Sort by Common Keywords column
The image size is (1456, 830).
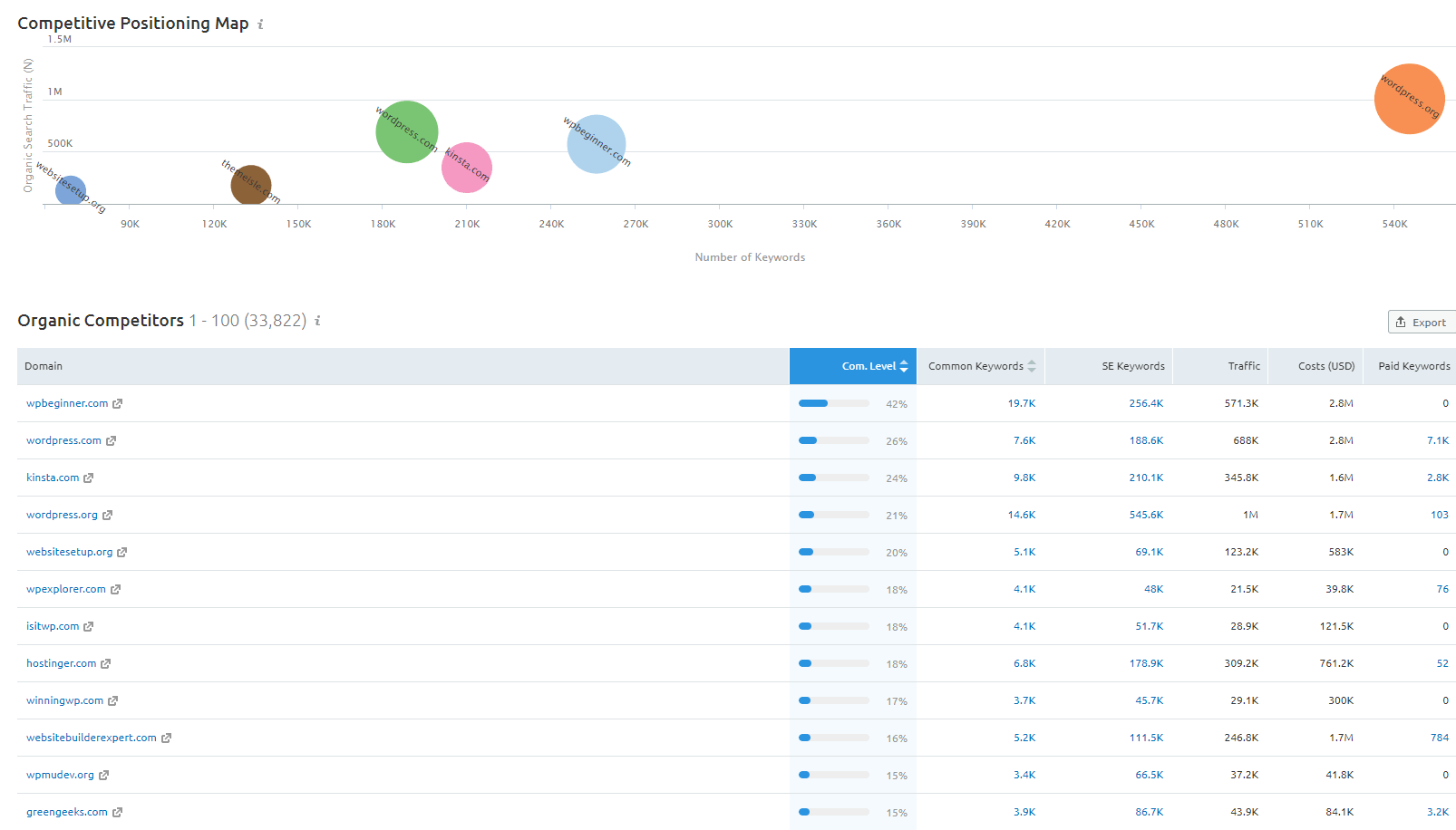tap(981, 366)
